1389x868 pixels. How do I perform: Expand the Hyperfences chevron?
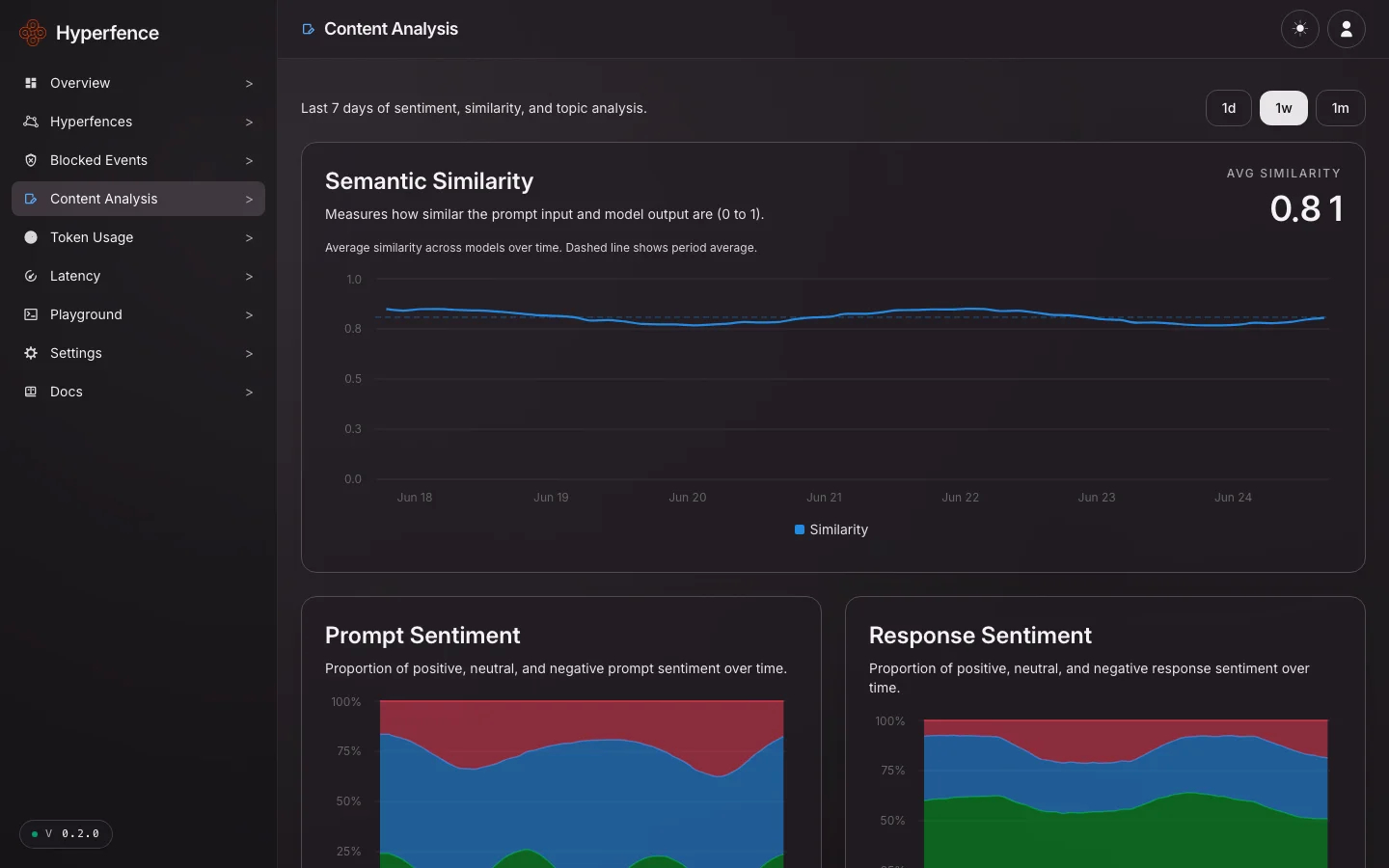[x=249, y=122]
